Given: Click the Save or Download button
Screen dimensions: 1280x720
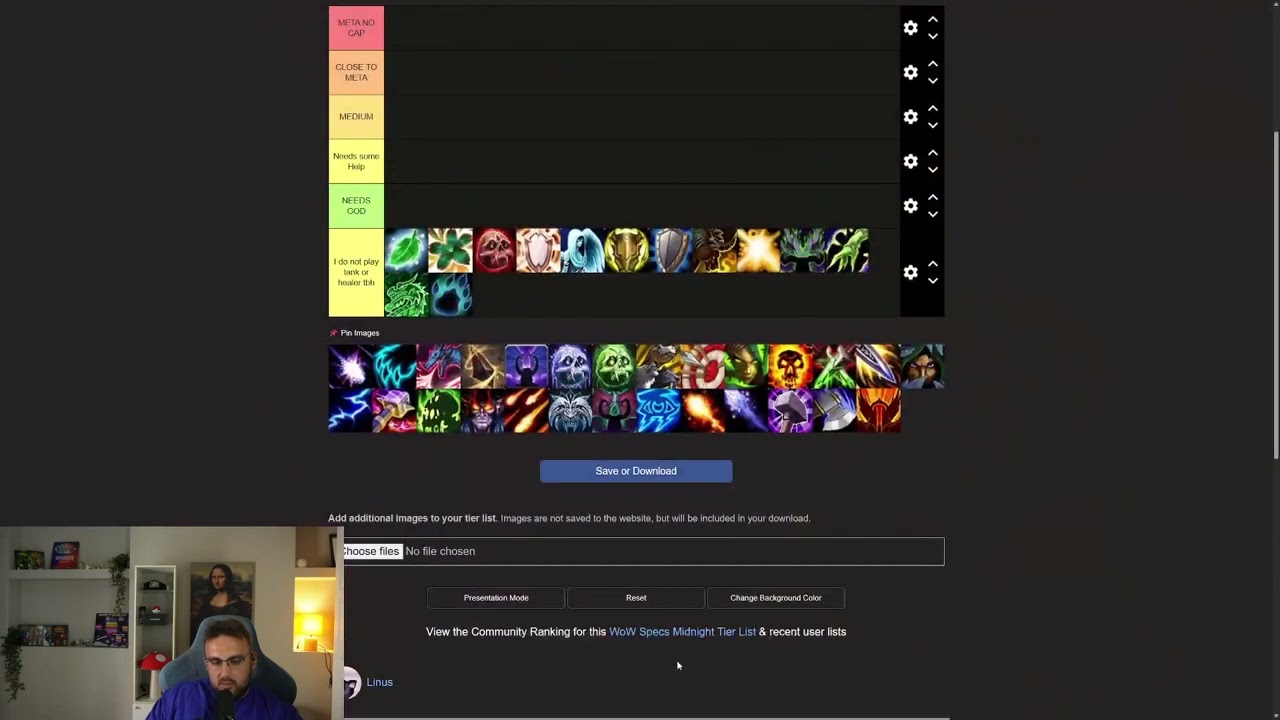Looking at the screenshot, I should (636, 471).
